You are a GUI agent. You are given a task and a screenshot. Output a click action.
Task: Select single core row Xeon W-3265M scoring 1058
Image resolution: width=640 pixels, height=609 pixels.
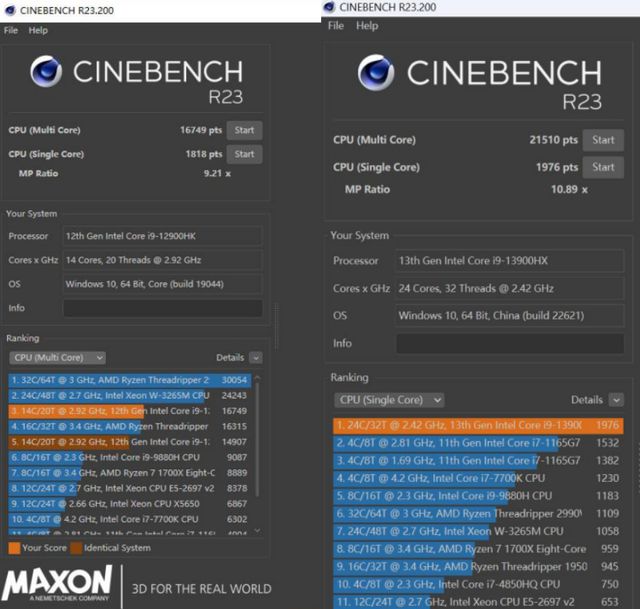[478, 531]
